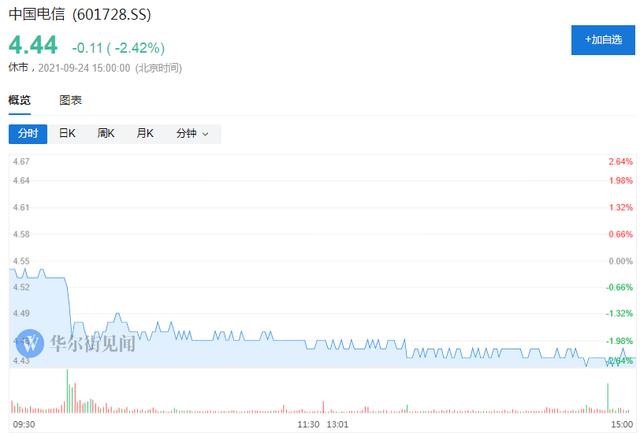The height and width of the screenshot is (433, 640).
Task: Click the 1.32% red percent label
Action: tap(620, 207)
